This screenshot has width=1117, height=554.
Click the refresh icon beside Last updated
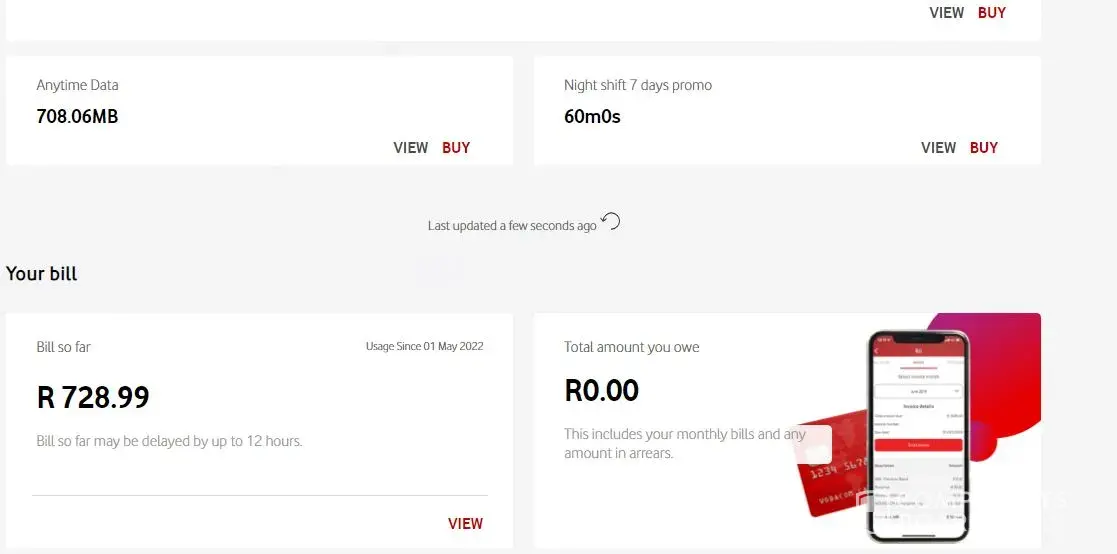(x=611, y=222)
